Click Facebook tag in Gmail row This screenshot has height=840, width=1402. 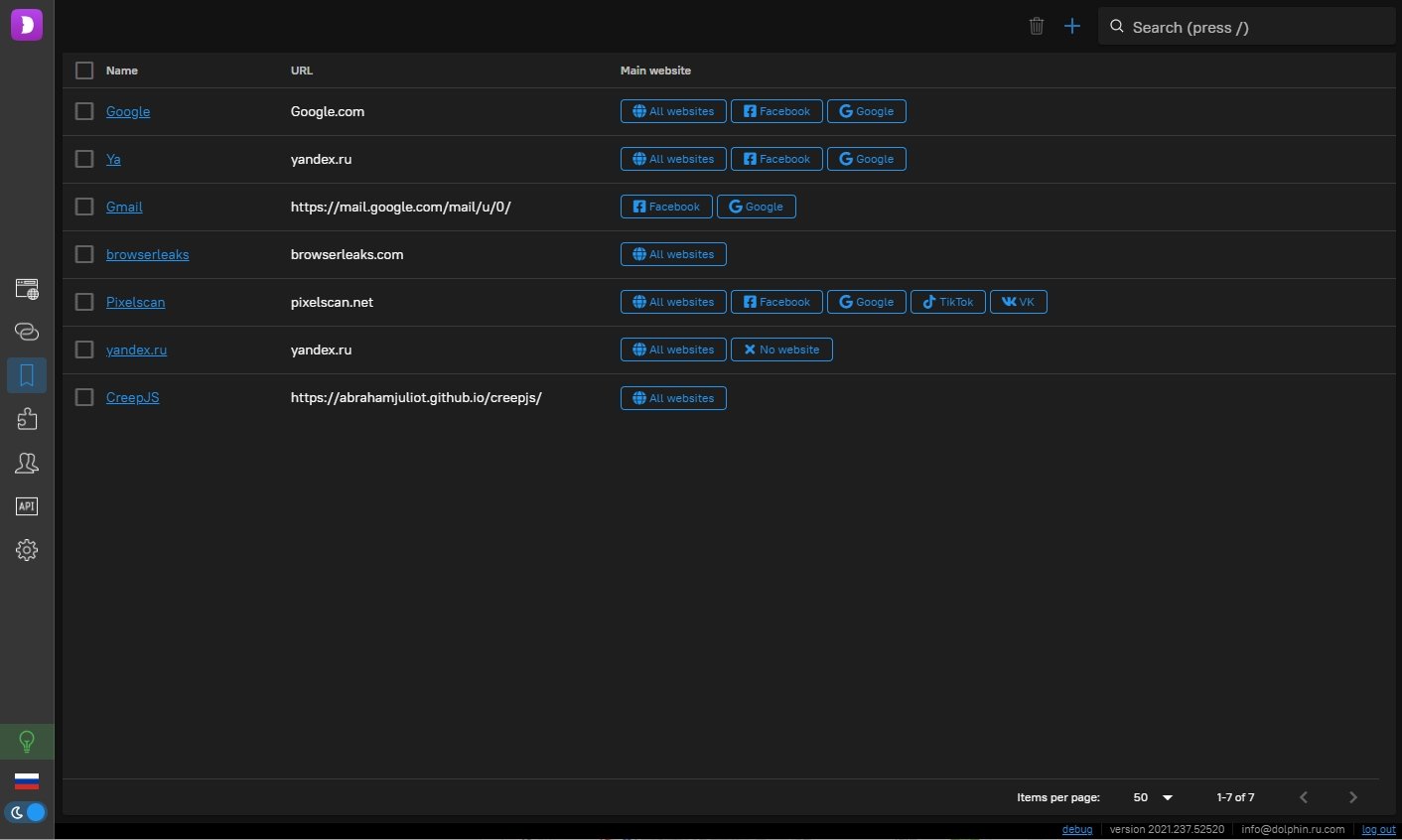(x=666, y=207)
